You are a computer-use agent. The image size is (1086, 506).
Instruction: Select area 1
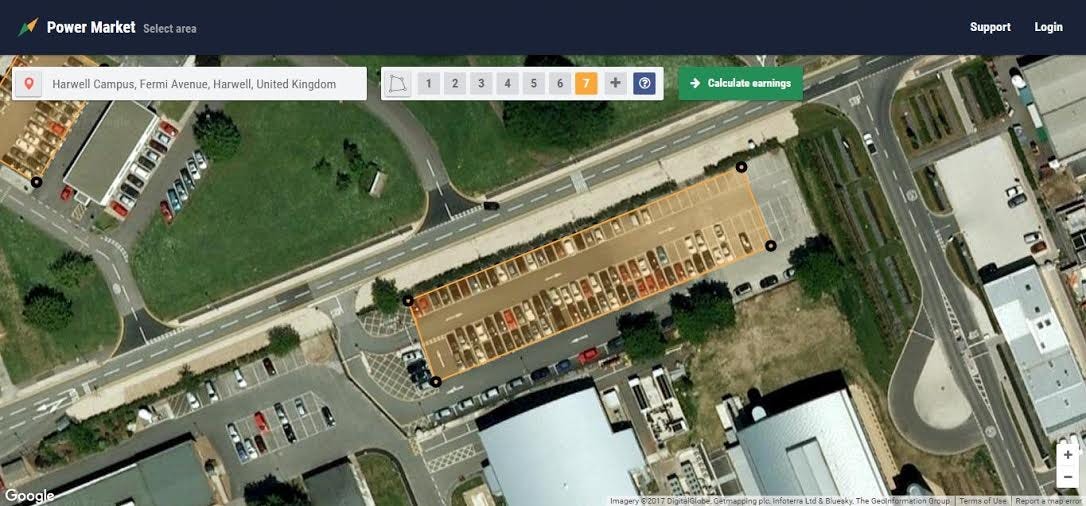(x=429, y=84)
